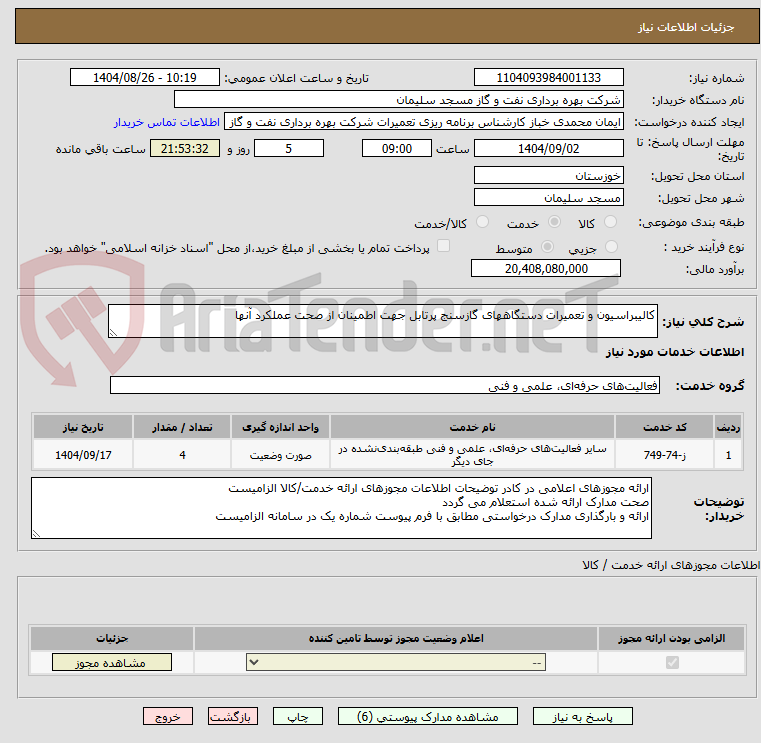Click the days remaining field showing 5
This screenshot has height=743, width=761.
tap(289, 149)
